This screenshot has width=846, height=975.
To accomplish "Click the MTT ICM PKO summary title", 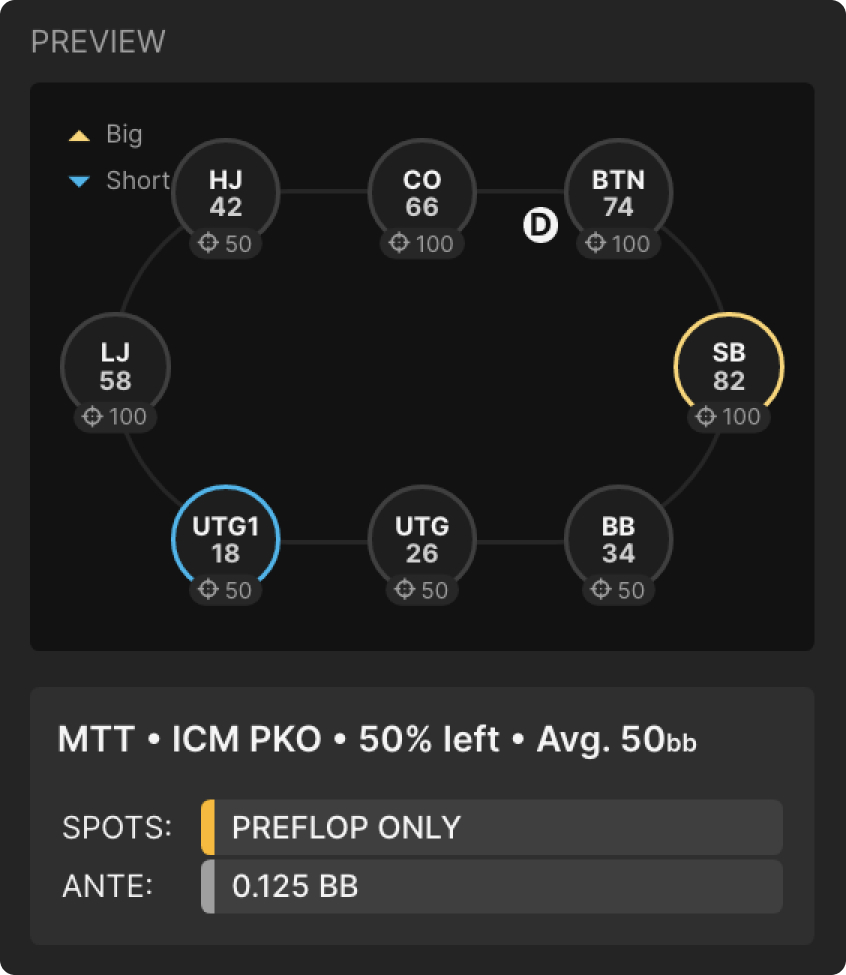I will click(x=377, y=740).
